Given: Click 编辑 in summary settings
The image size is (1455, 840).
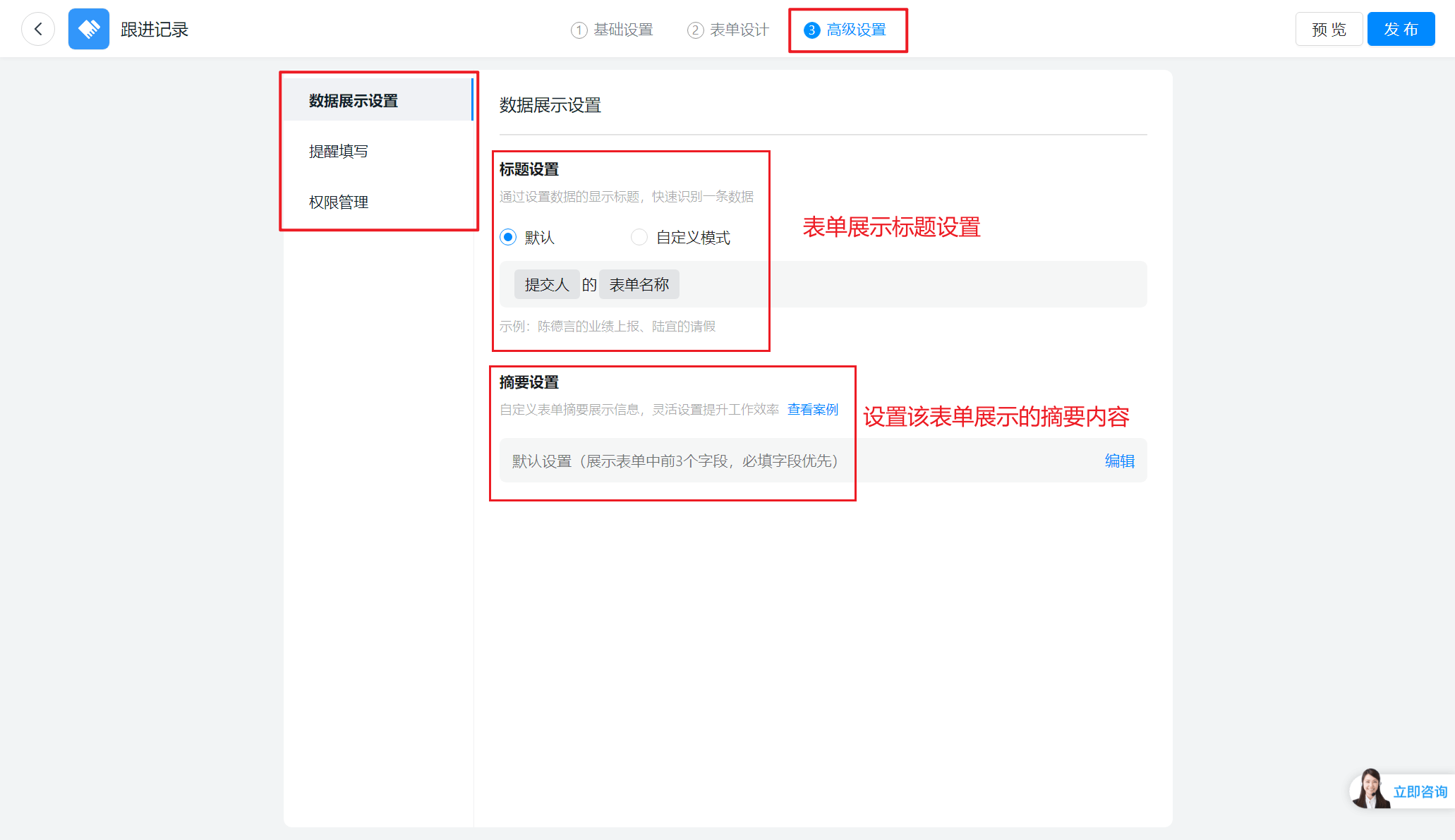Looking at the screenshot, I should 1119,461.
